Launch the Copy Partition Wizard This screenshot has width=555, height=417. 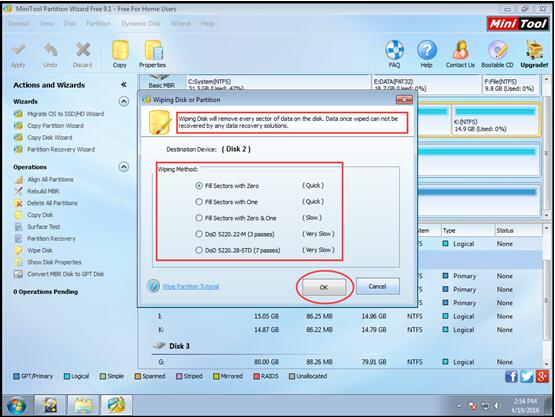pyautogui.click(x=49, y=126)
